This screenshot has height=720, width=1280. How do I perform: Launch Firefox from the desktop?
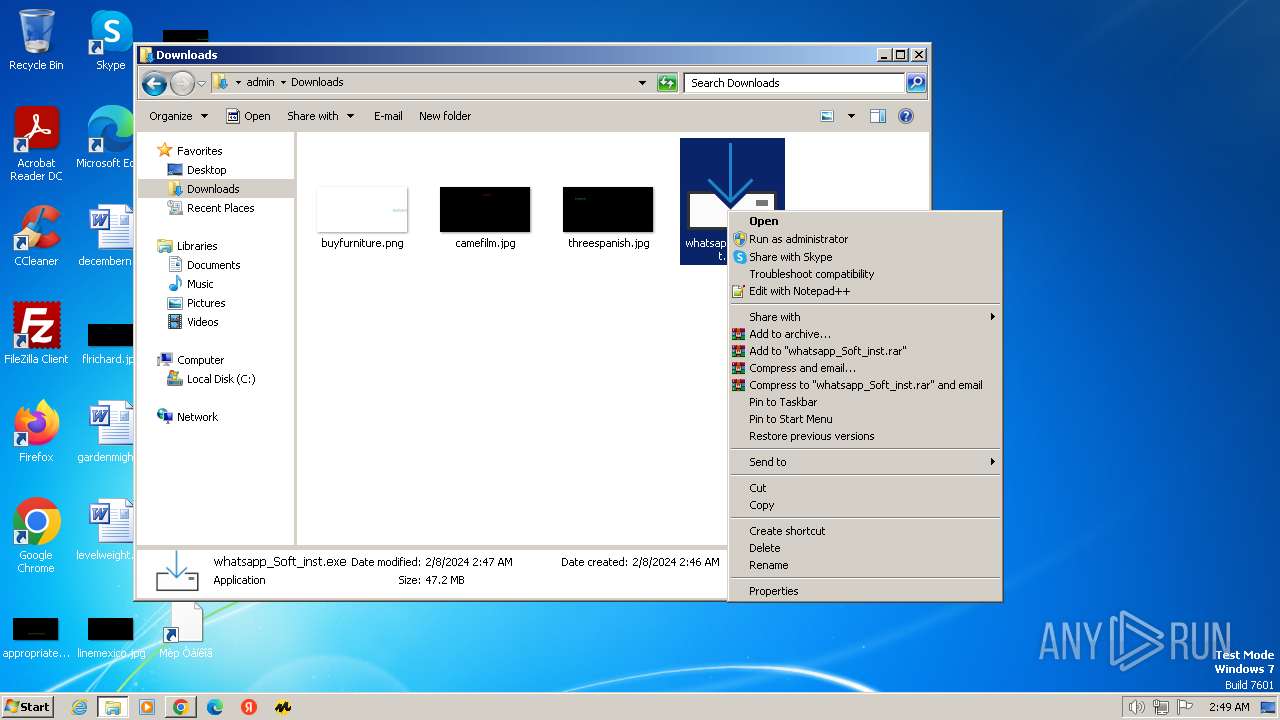[36, 432]
